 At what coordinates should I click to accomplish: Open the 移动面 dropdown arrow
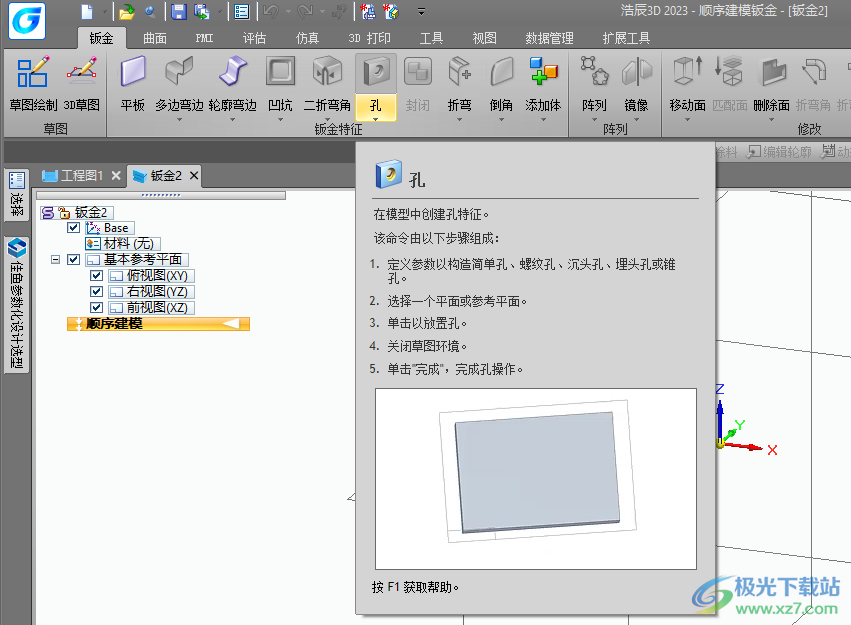(687, 119)
